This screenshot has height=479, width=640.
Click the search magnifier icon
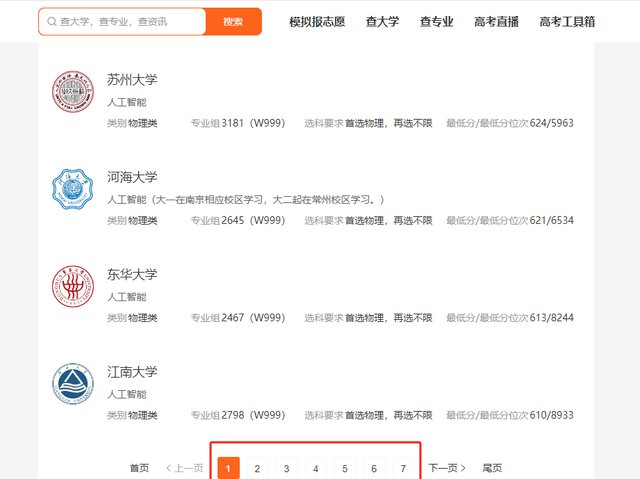(x=52, y=21)
